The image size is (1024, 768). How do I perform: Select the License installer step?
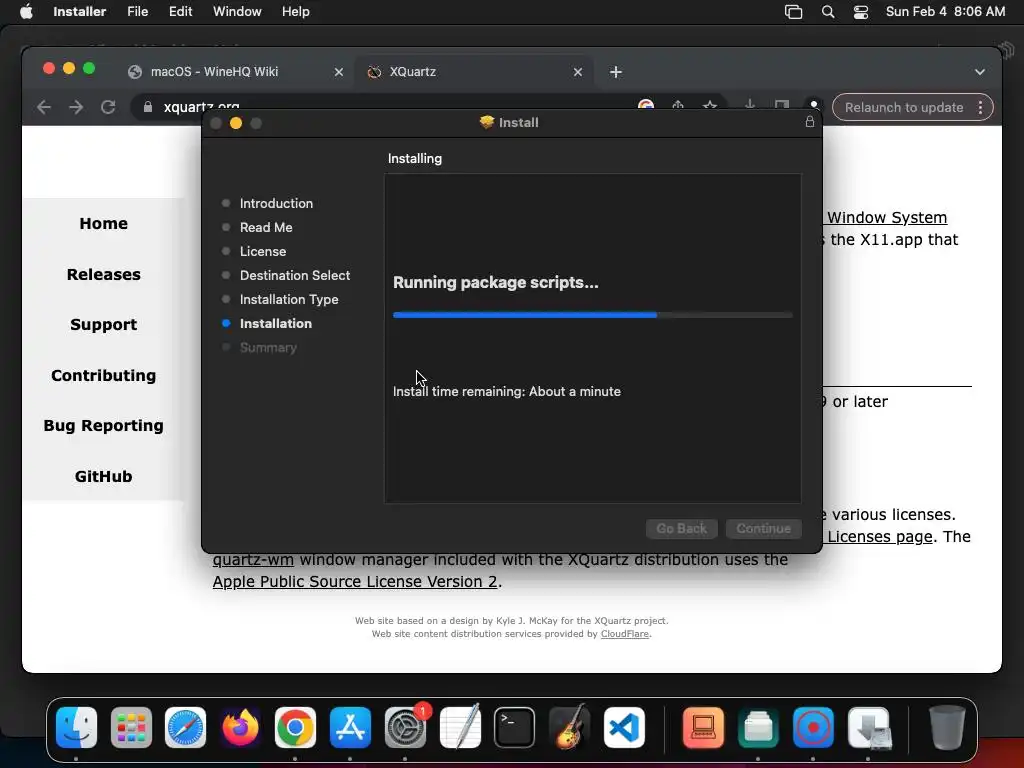263,251
